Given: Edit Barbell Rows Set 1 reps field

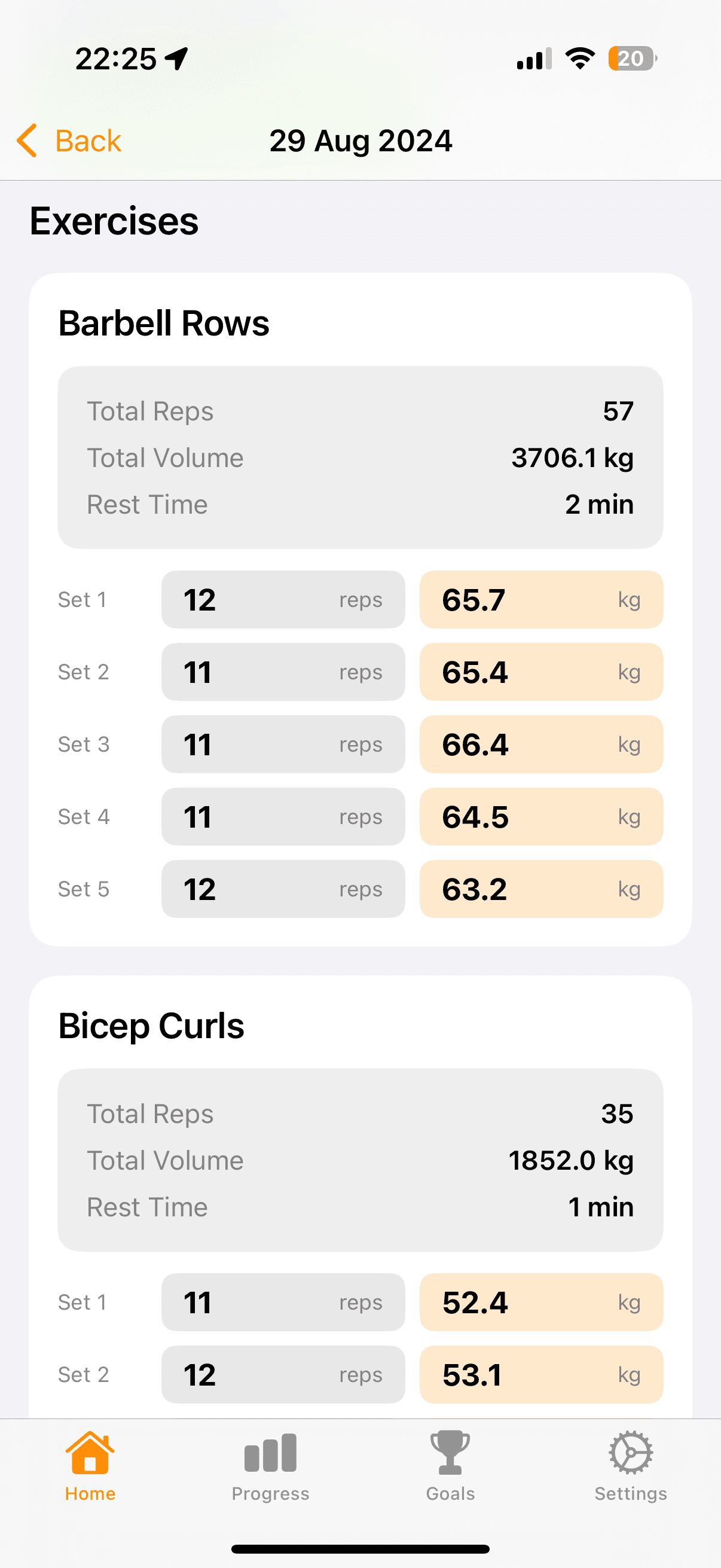Looking at the screenshot, I should 283,600.
